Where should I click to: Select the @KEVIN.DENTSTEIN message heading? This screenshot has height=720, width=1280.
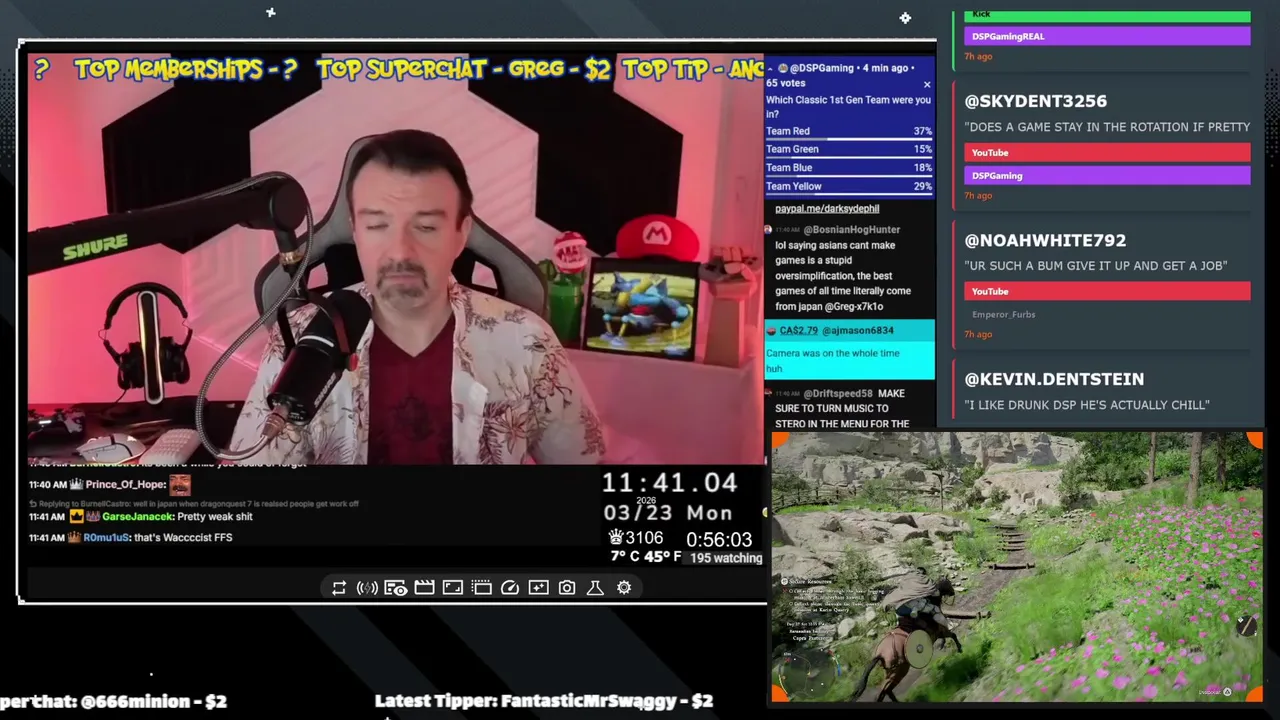pyautogui.click(x=1054, y=379)
